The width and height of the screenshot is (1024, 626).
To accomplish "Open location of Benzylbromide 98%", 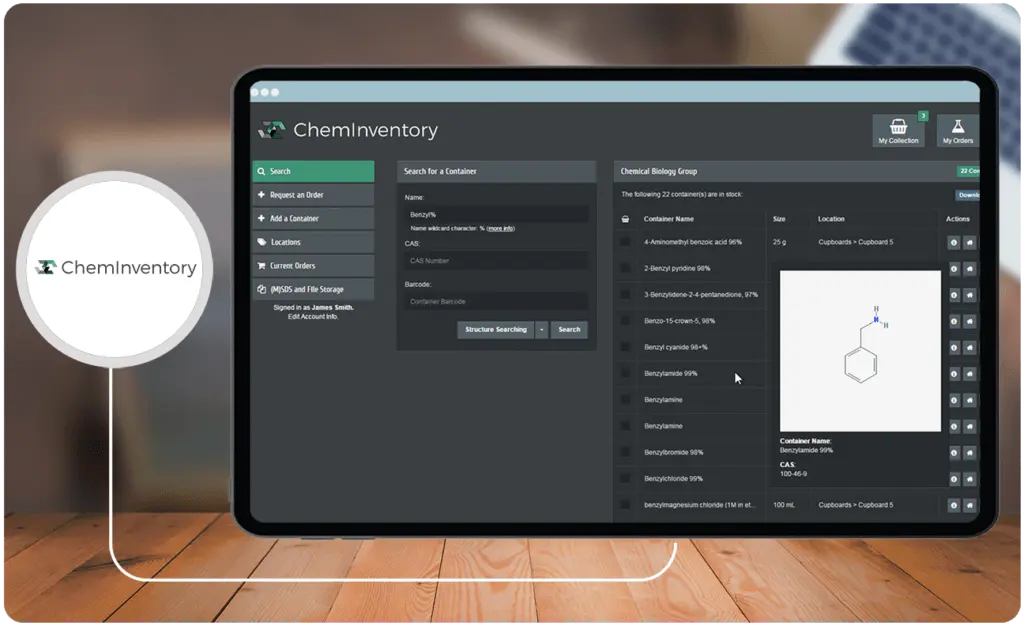I will tap(970, 452).
